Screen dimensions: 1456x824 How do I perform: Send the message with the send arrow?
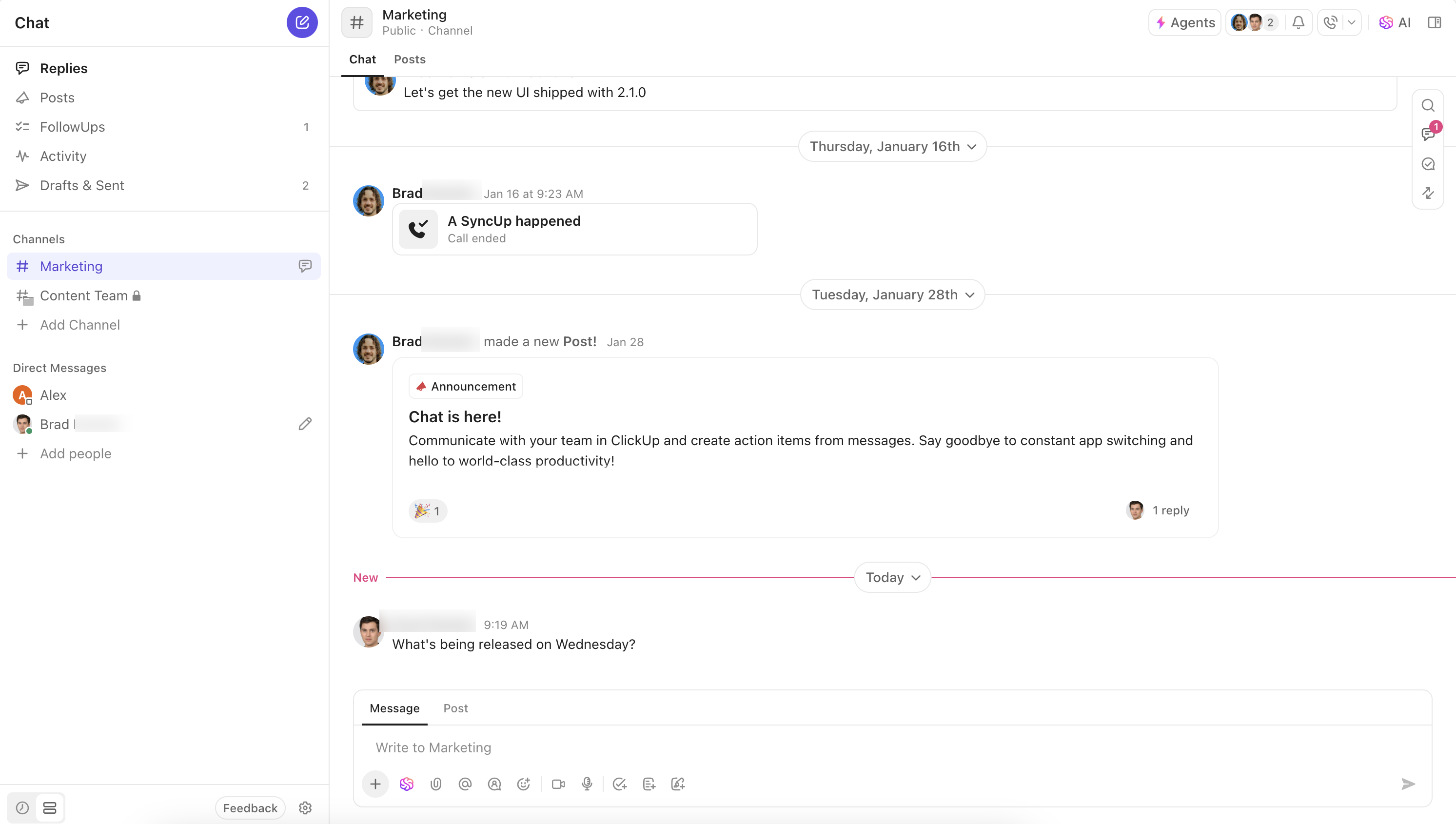tap(1409, 784)
